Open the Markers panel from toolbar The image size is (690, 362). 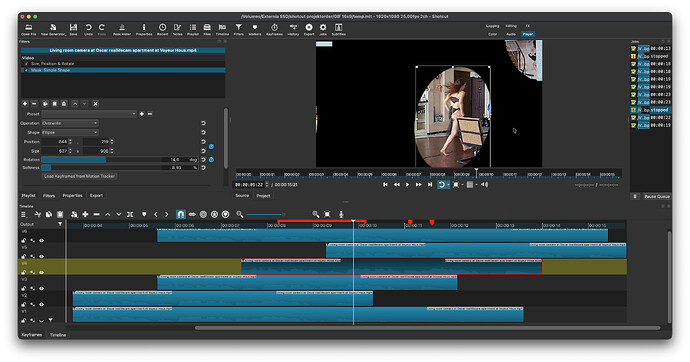[x=254, y=29]
